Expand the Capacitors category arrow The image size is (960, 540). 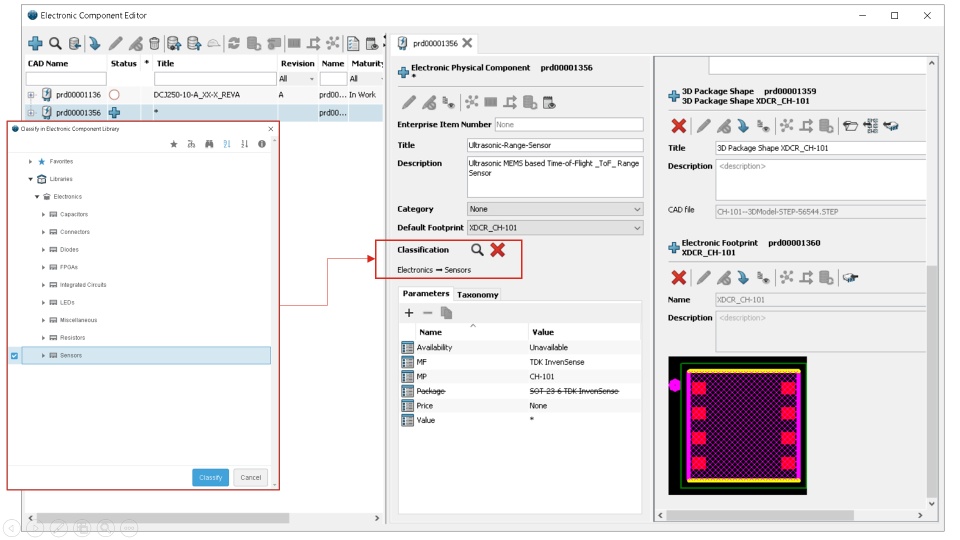(x=43, y=215)
